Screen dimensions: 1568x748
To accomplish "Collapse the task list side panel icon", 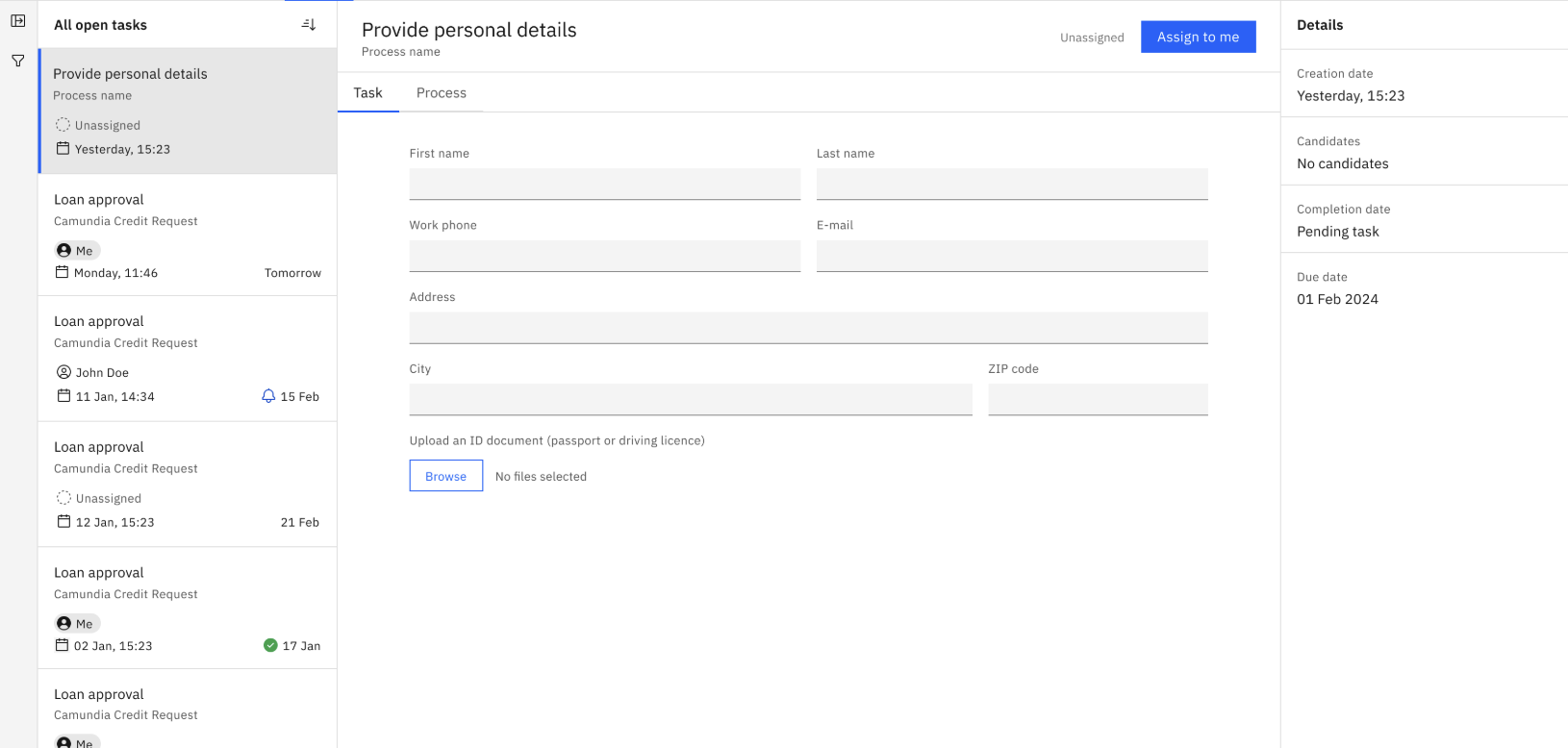I will [x=17, y=20].
